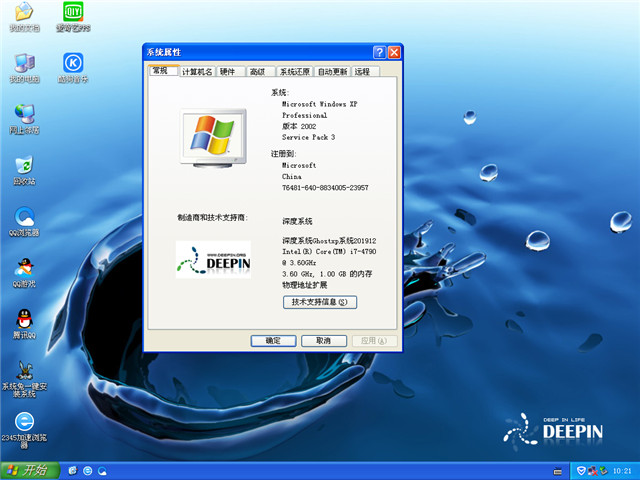This screenshot has height=480, width=640.
Task: Switch to the 计算机名 tab
Action: click(197, 72)
